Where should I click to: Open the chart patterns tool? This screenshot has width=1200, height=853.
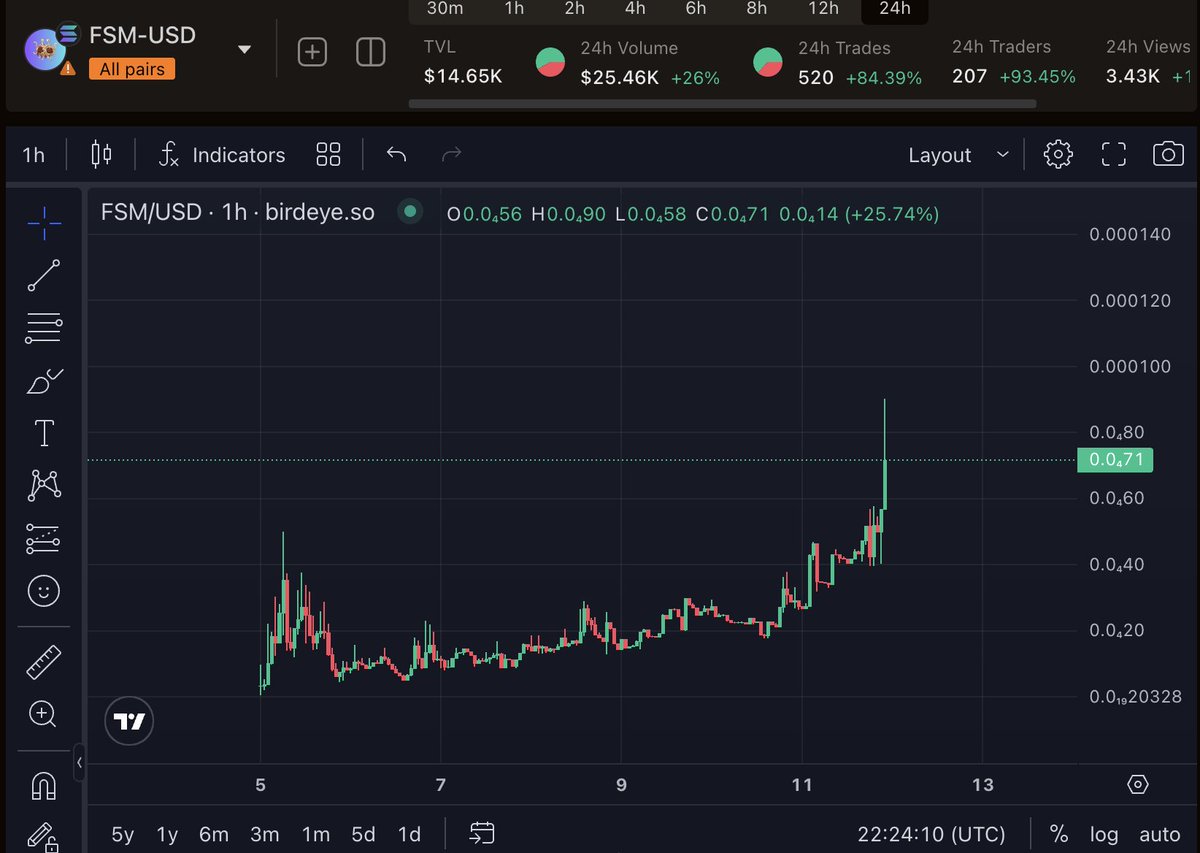44,485
